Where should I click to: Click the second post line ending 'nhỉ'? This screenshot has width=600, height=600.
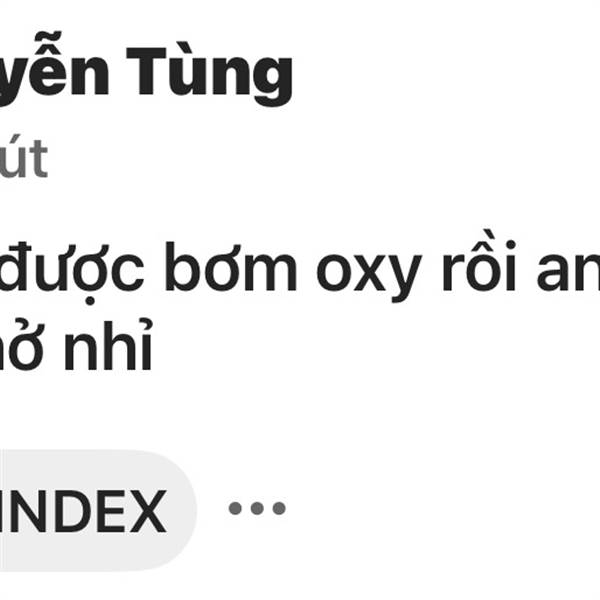(76, 344)
